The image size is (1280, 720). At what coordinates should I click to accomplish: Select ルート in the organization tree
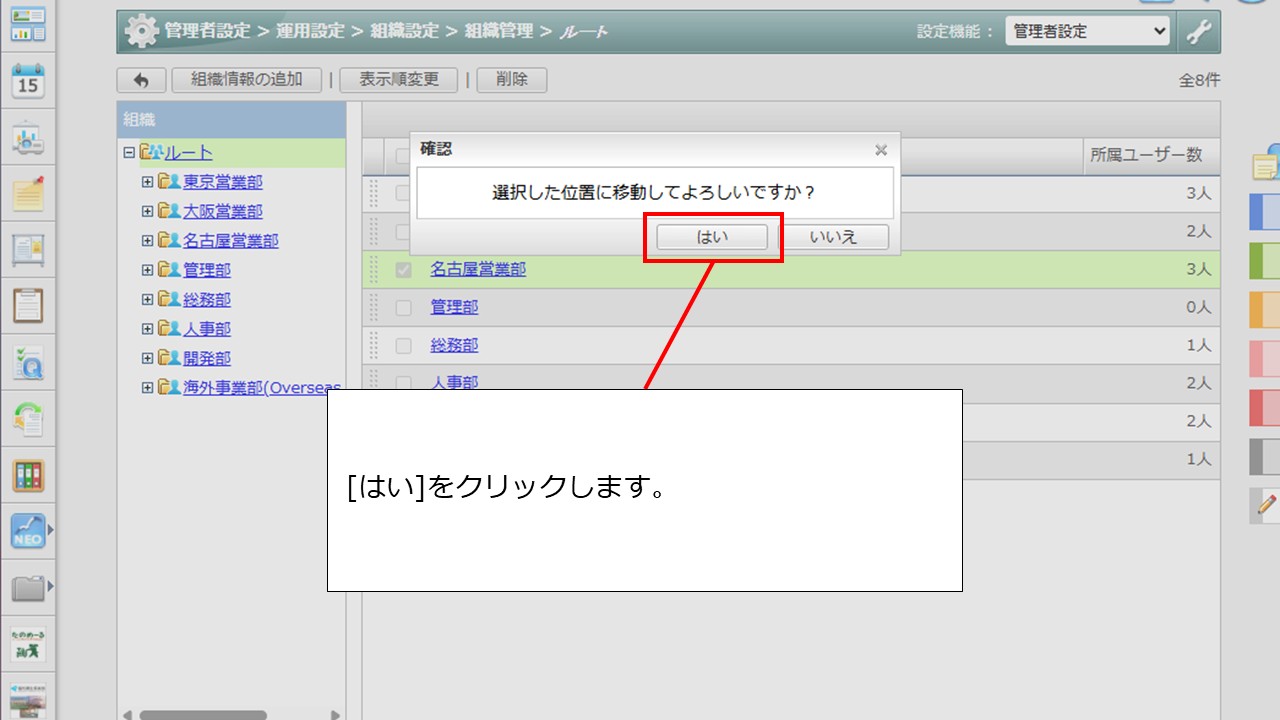(188, 153)
